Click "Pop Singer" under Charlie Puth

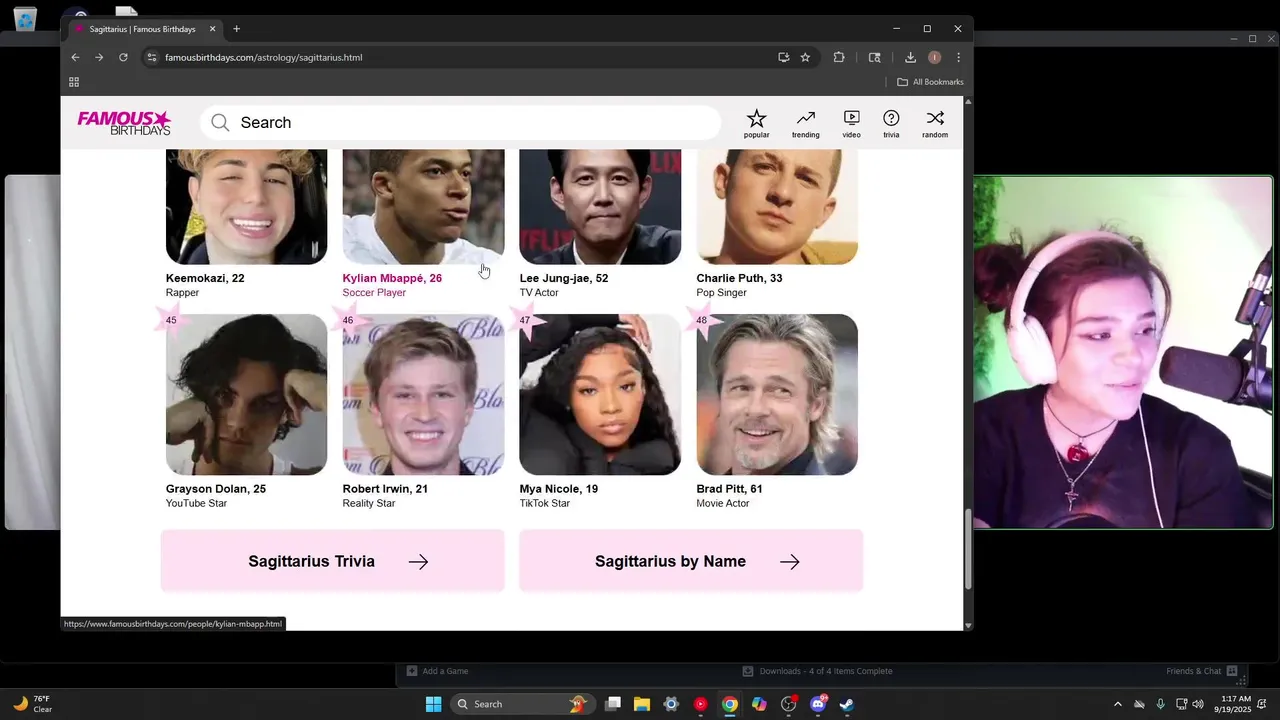tap(724, 292)
